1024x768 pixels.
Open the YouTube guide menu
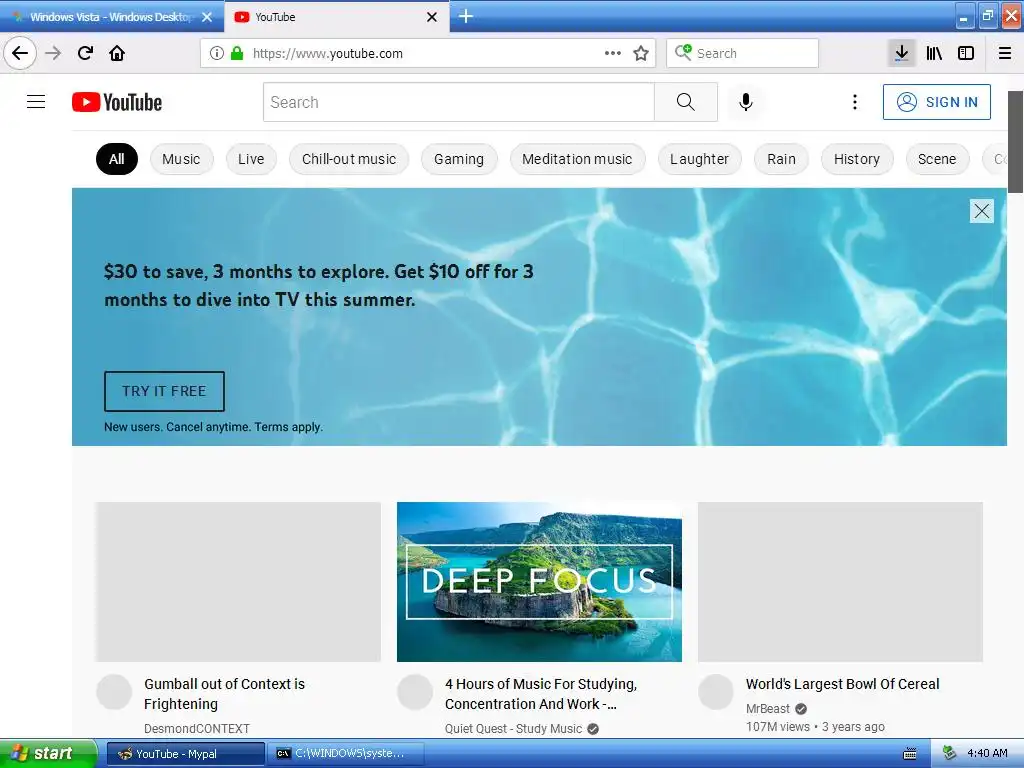tap(36, 102)
